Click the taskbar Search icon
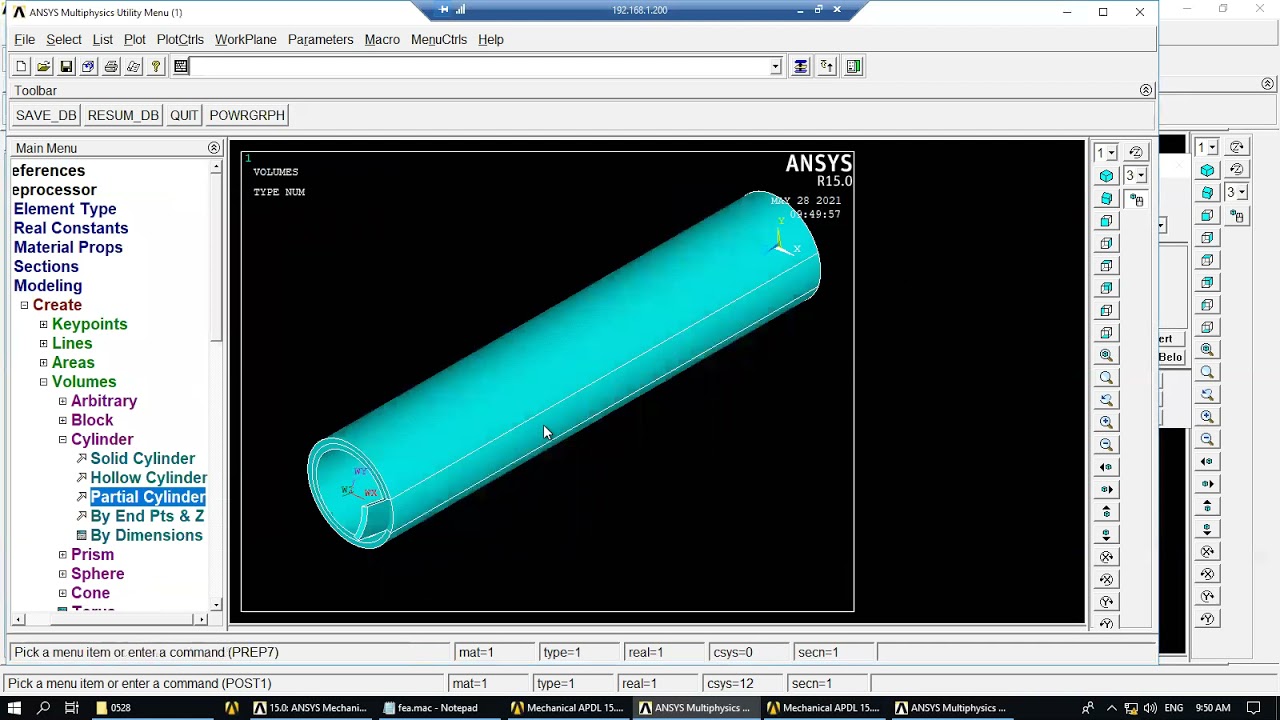Screen dimensions: 1280x720 [43, 708]
